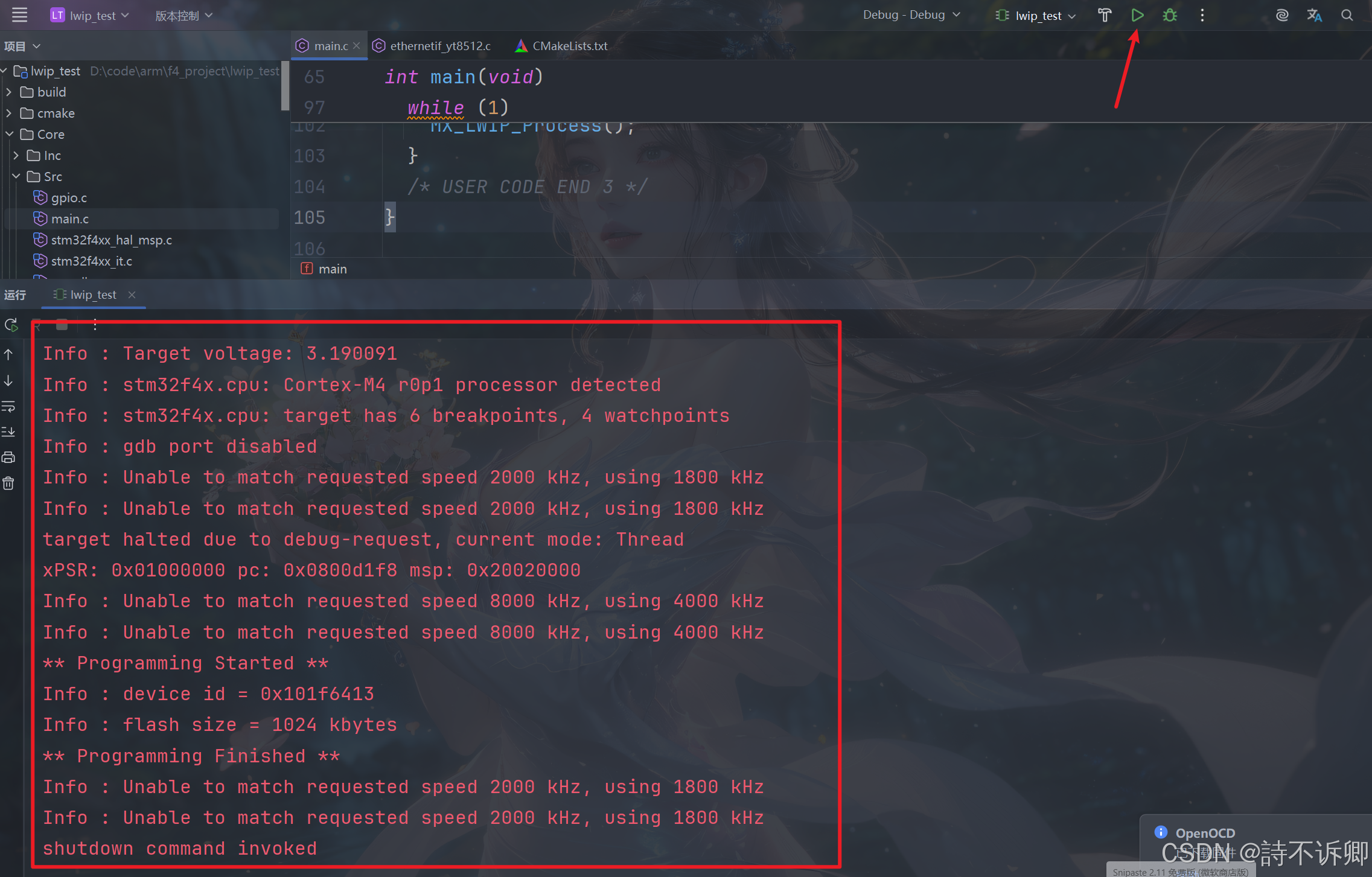Toggle scroll to end in console
The width and height of the screenshot is (1372, 877).
pos(8,432)
